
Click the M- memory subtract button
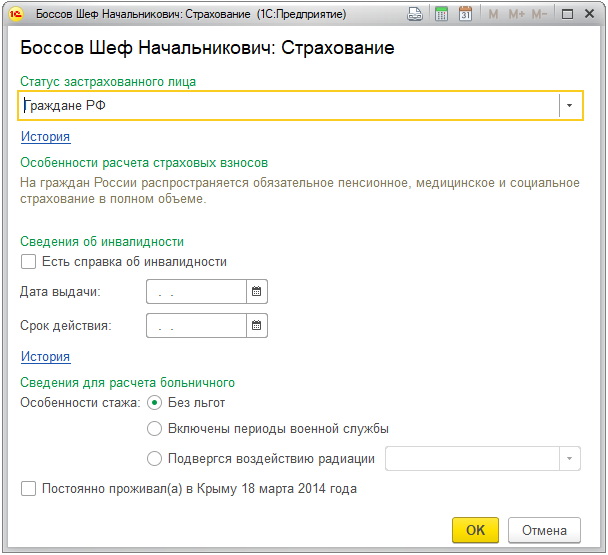539,14
